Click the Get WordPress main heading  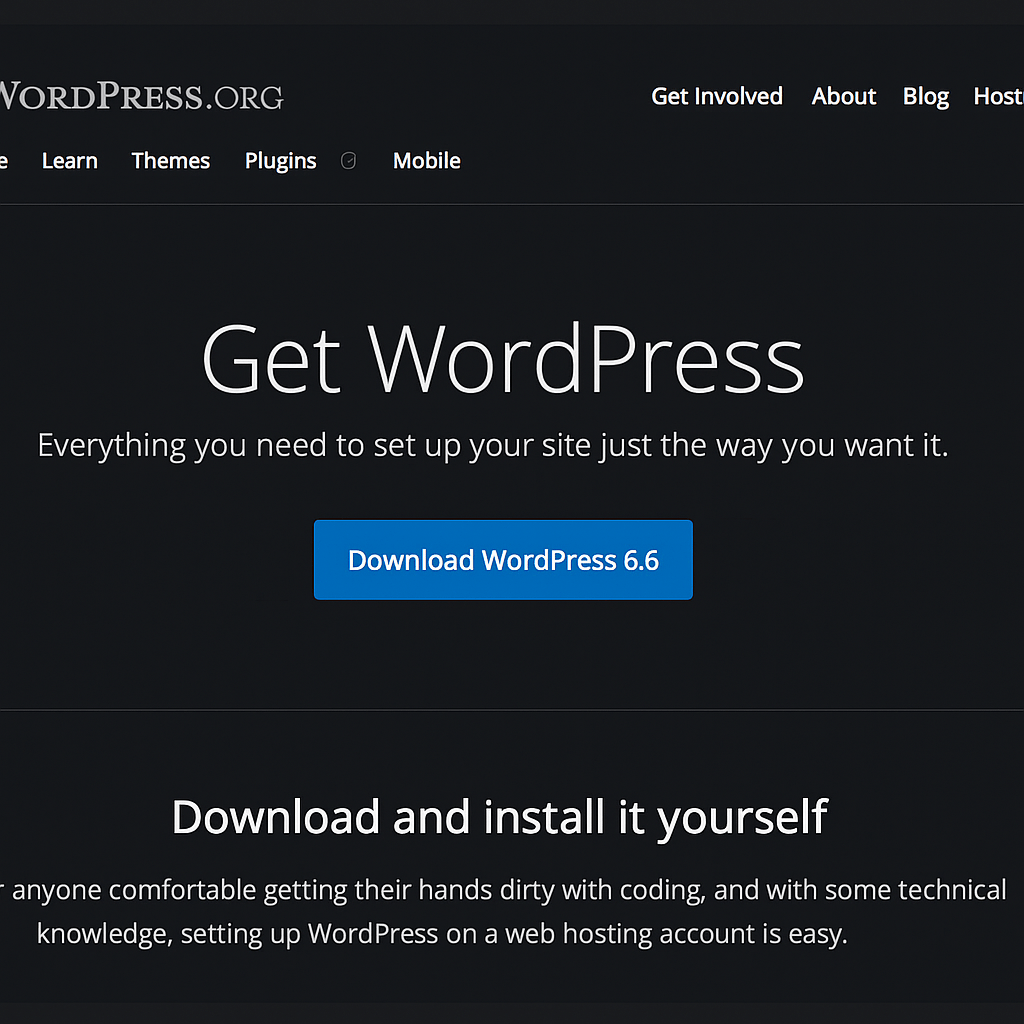point(502,359)
